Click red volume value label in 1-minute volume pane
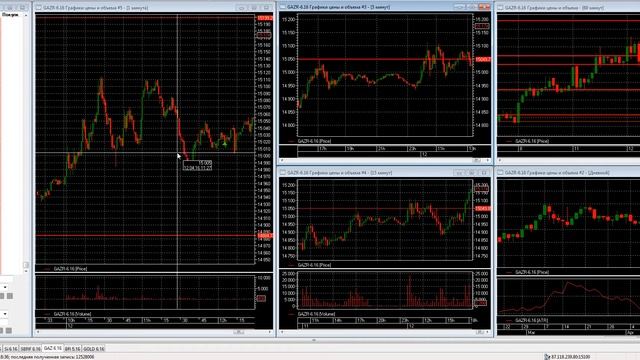 pyautogui.click(x=261, y=299)
